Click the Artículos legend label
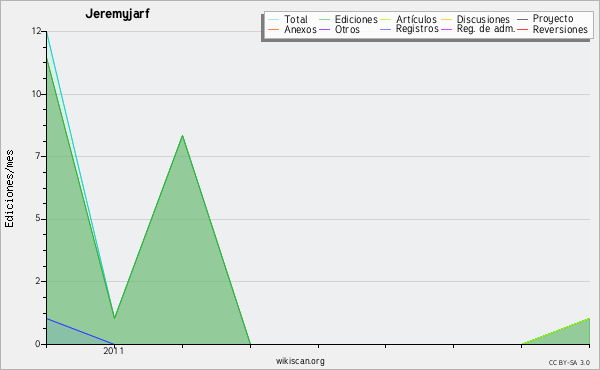 pyautogui.click(x=416, y=19)
